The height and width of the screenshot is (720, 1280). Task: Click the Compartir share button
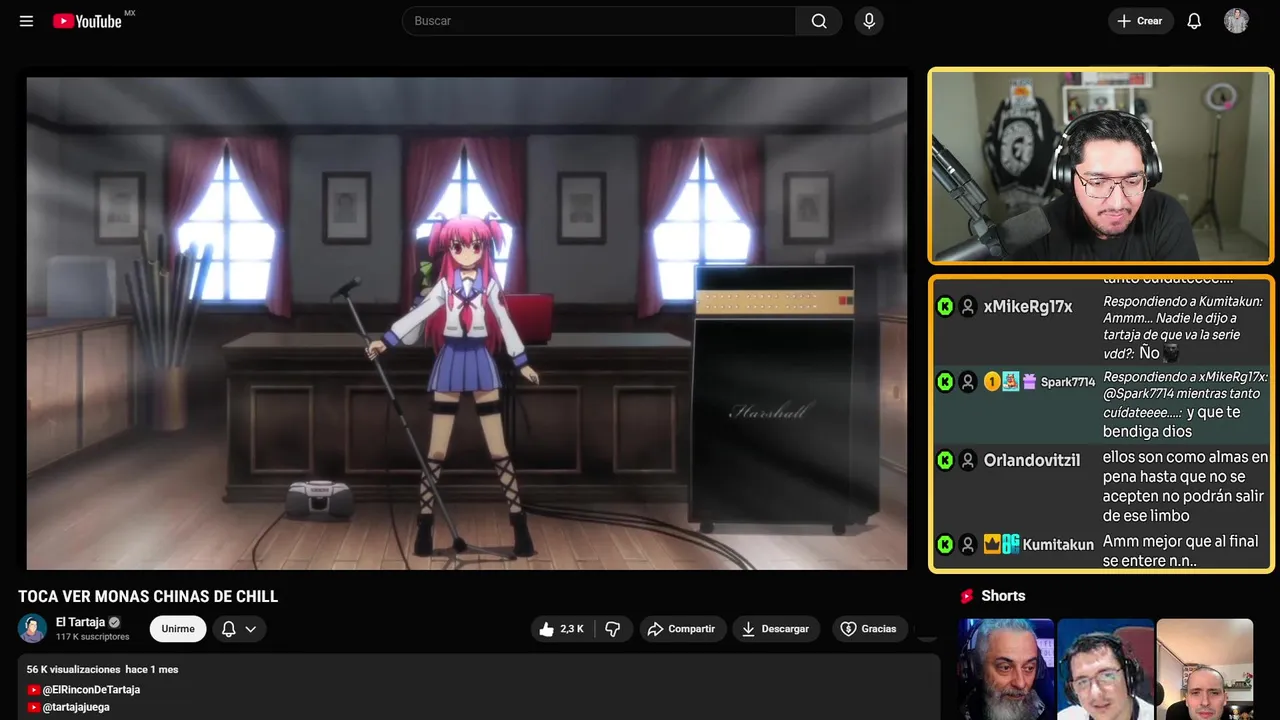[x=681, y=629]
